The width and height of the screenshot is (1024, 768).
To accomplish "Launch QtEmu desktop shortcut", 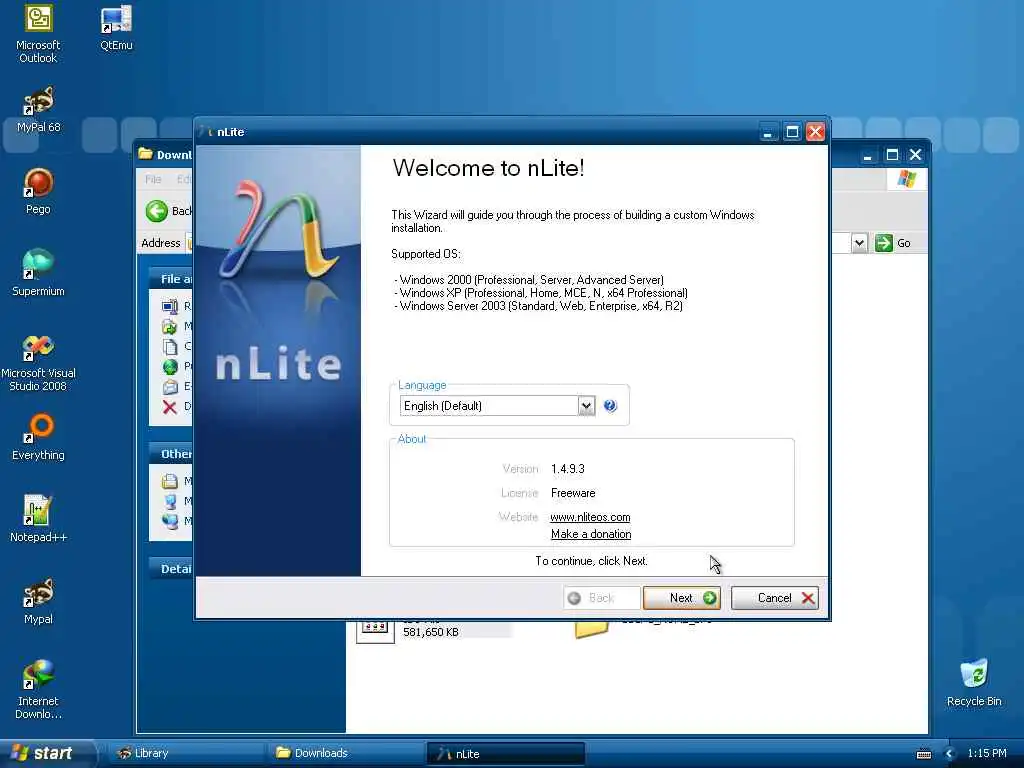I will pyautogui.click(x=116, y=27).
